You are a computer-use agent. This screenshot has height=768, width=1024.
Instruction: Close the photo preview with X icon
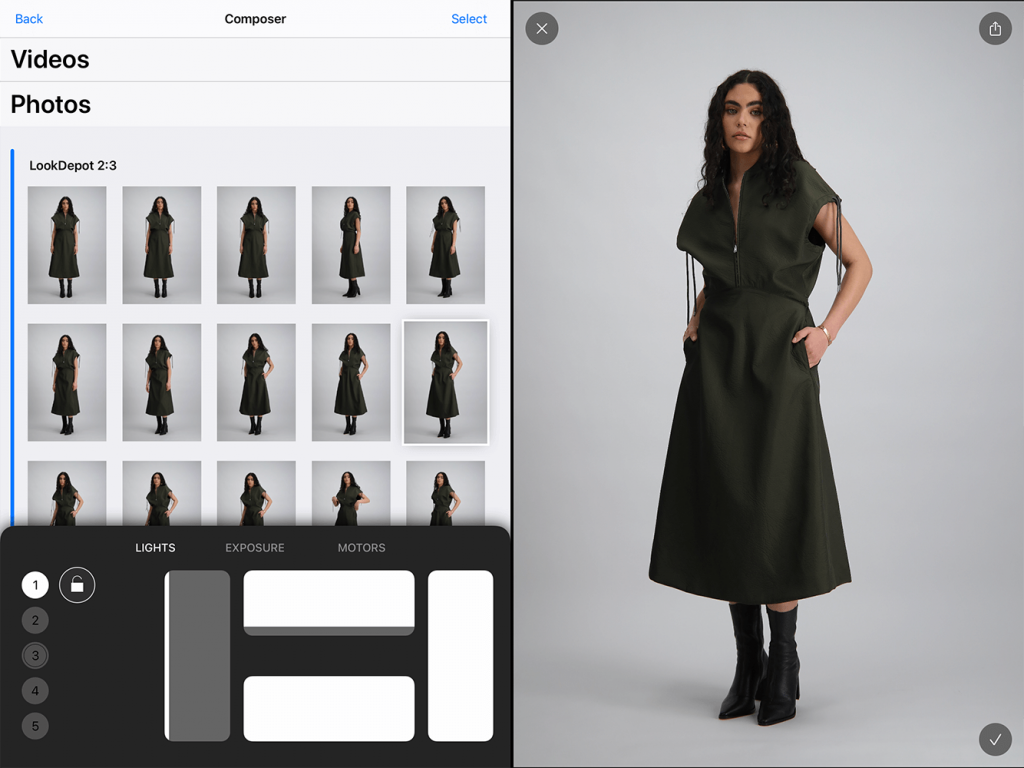point(541,29)
